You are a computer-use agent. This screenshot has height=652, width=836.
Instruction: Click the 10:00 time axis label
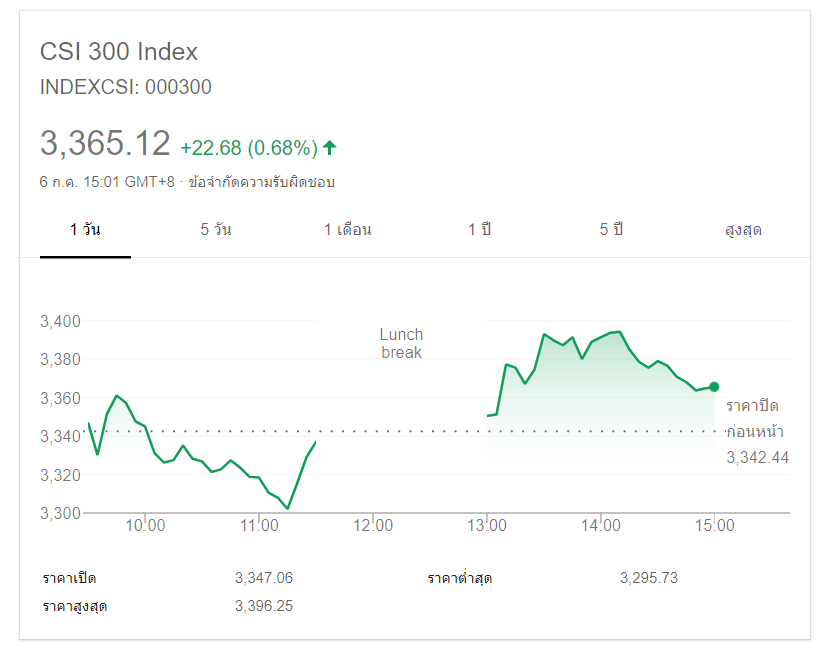pyautogui.click(x=146, y=525)
